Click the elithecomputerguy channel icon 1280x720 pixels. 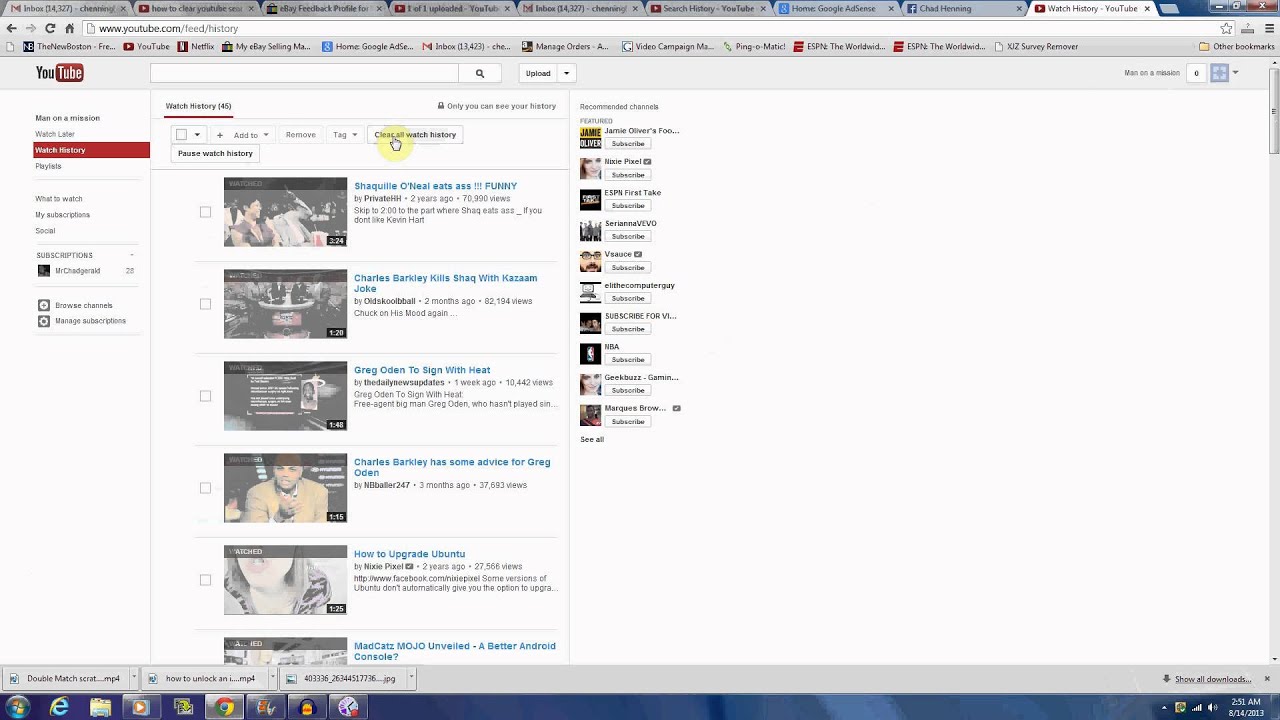point(591,292)
